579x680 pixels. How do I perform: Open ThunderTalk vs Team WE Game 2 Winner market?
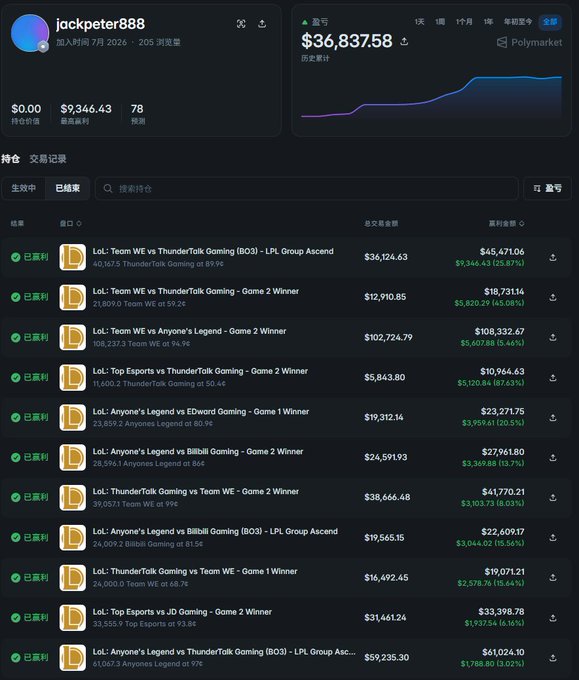[196, 491]
